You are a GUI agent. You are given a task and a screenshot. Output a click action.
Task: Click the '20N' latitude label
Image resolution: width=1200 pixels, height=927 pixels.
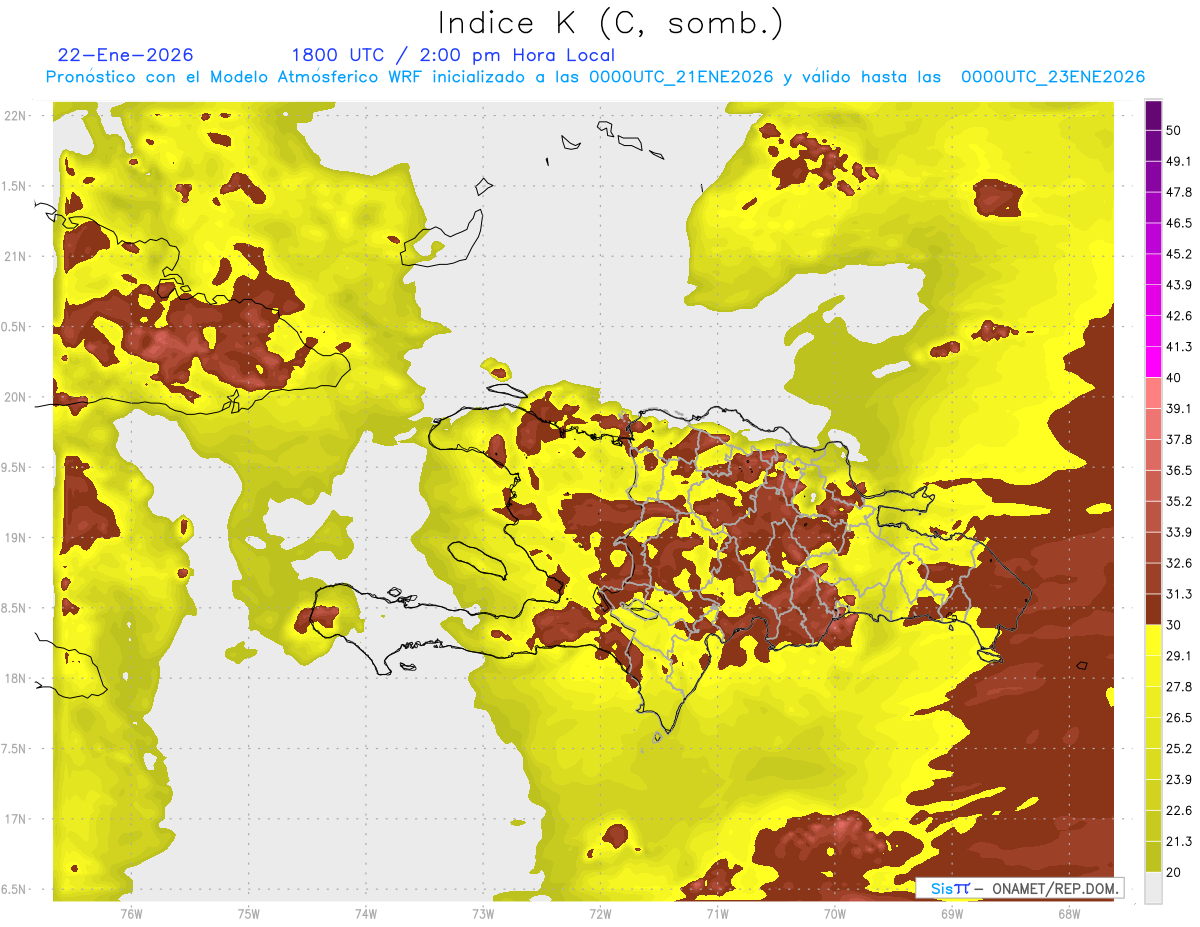17,397
